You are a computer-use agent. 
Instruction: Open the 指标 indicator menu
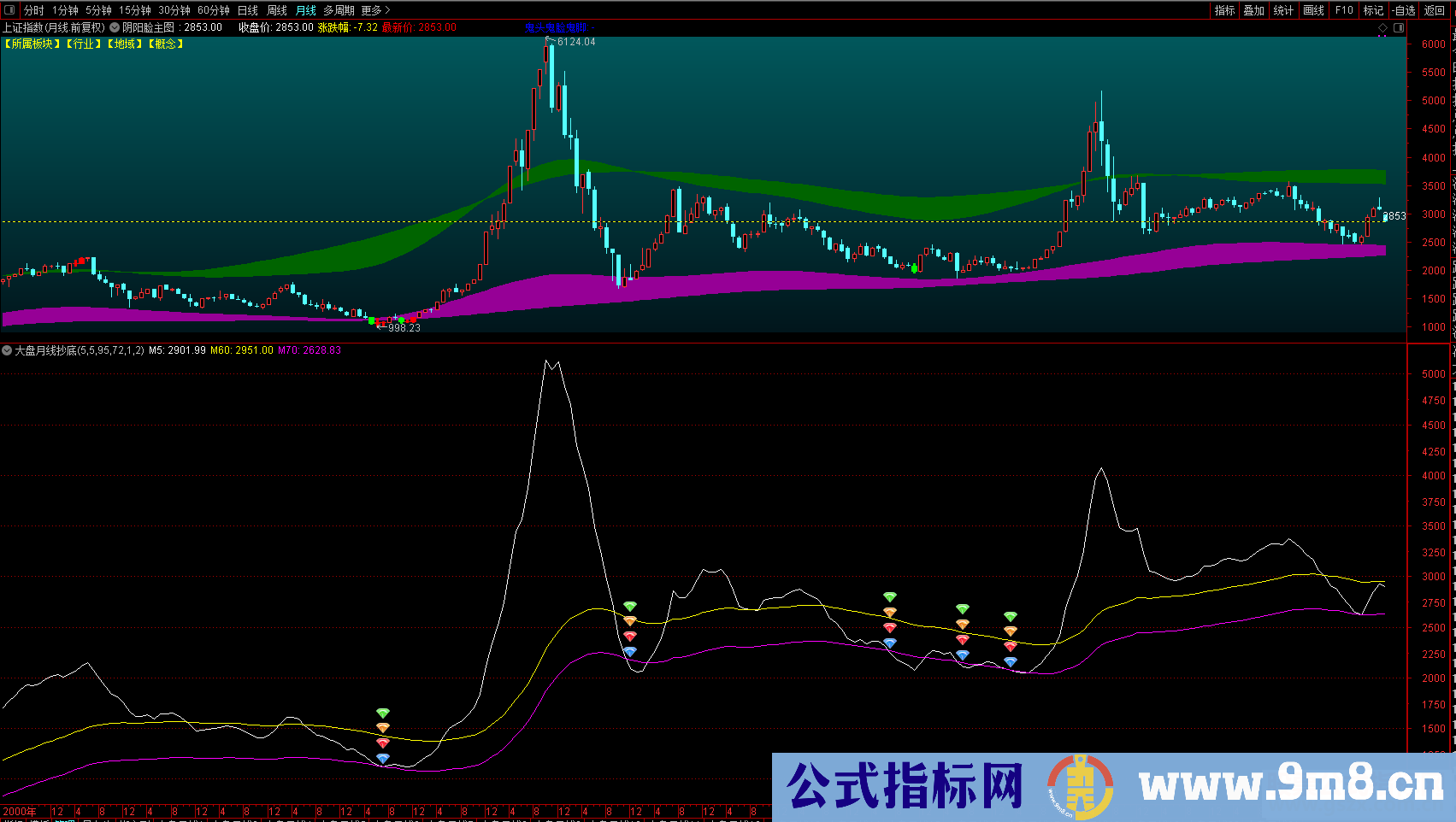coord(1224,10)
